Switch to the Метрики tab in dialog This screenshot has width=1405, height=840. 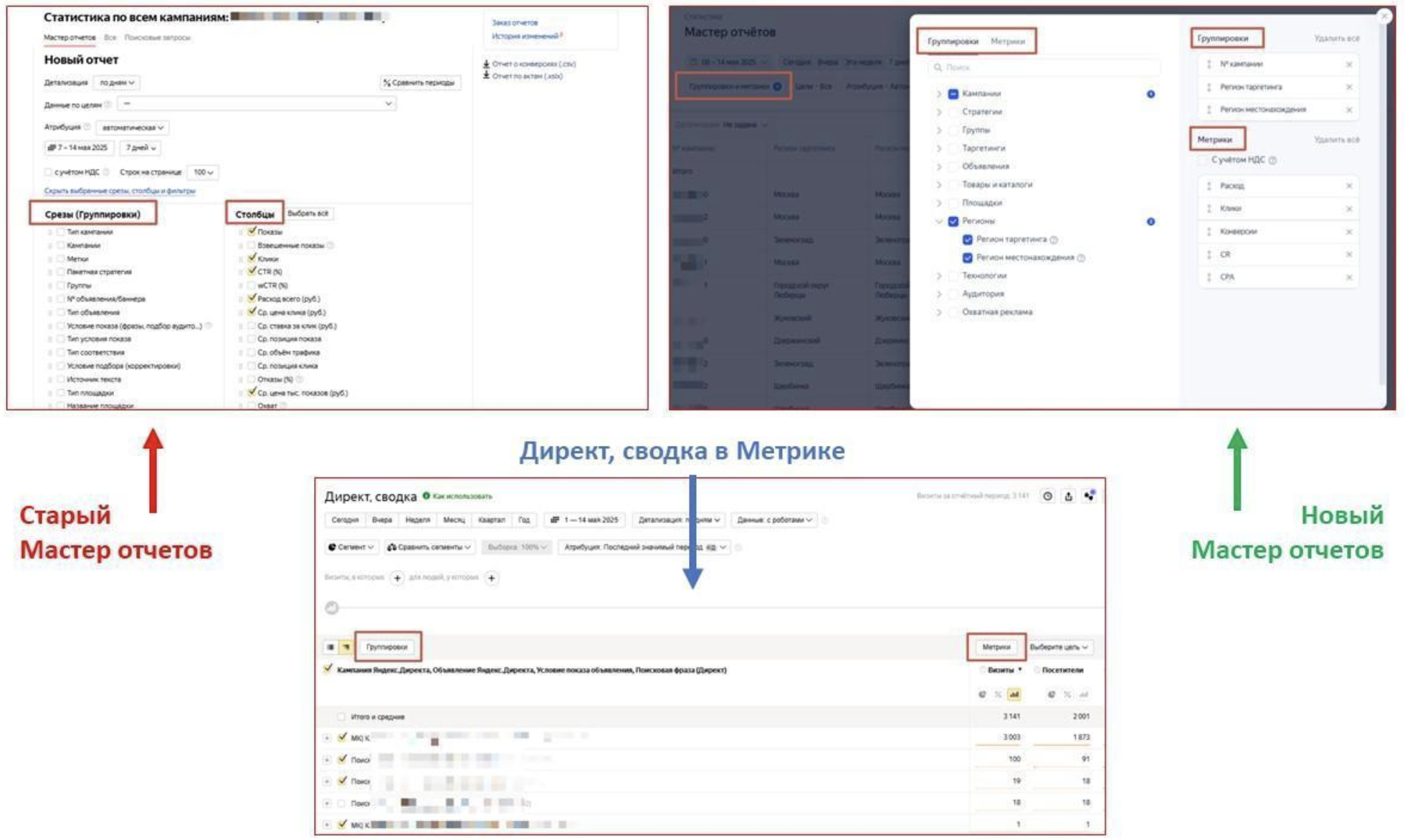pos(1007,42)
